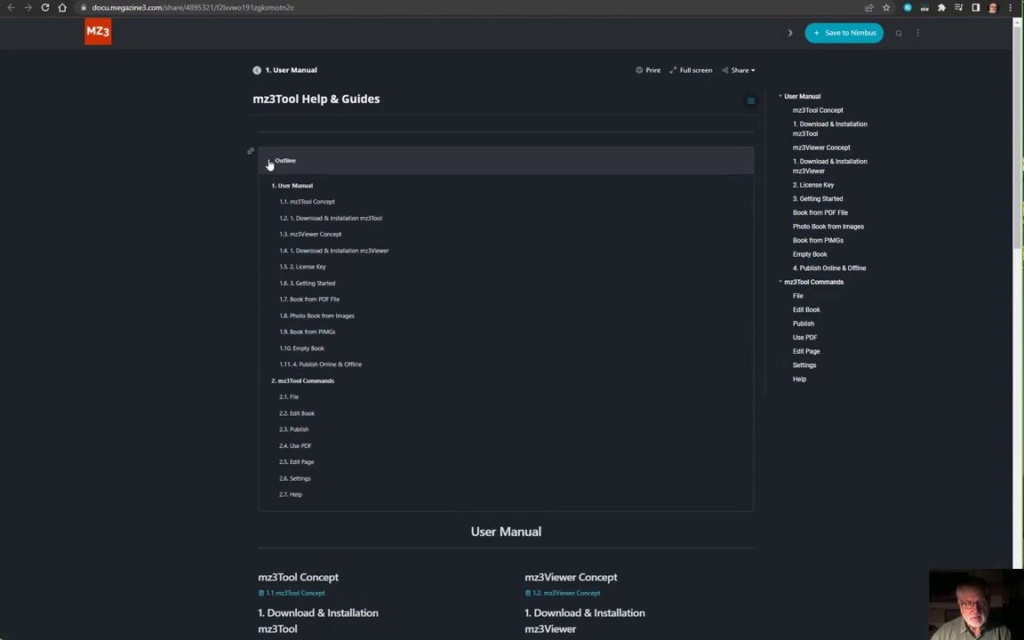Select '2. License Key' in the right sidebar
The height and width of the screenshot is (640, 1024).
[x=813, y=185]
